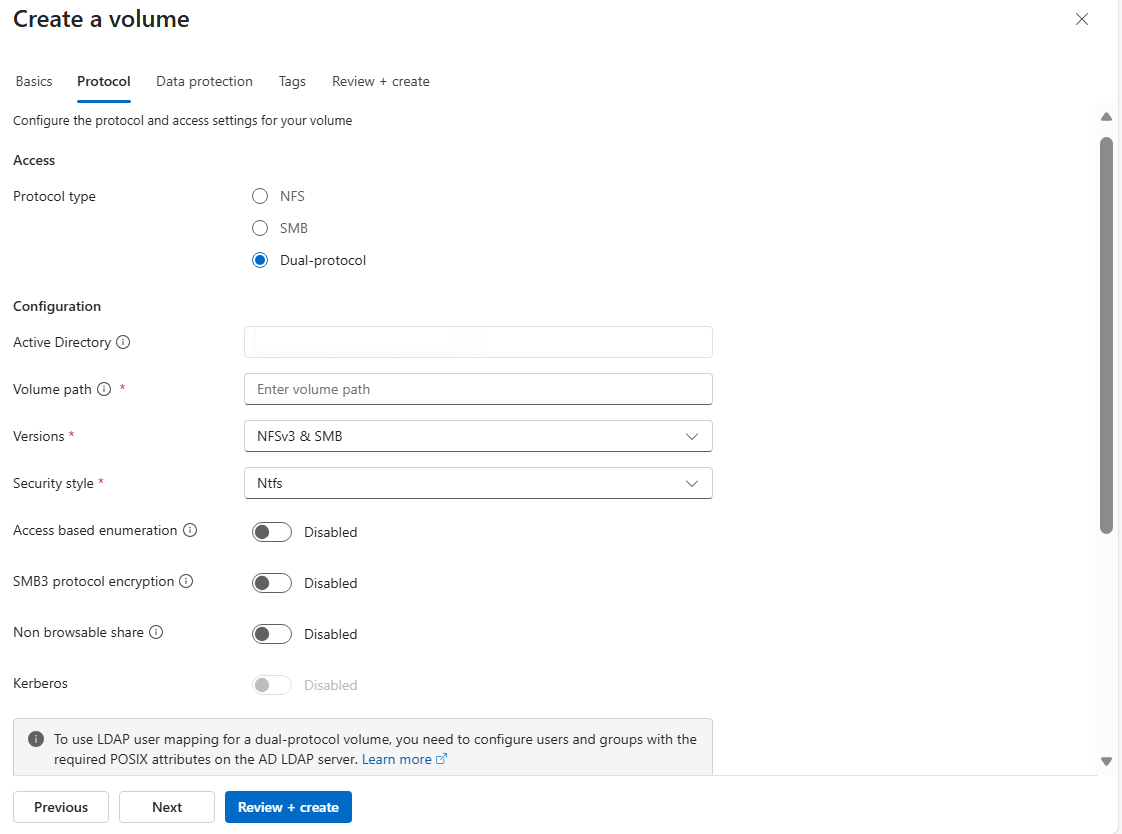Click Disabled label beside Non browsable share
This screenshot has height=834, width=1122.
pyautogui.click(x=331, y=634)
